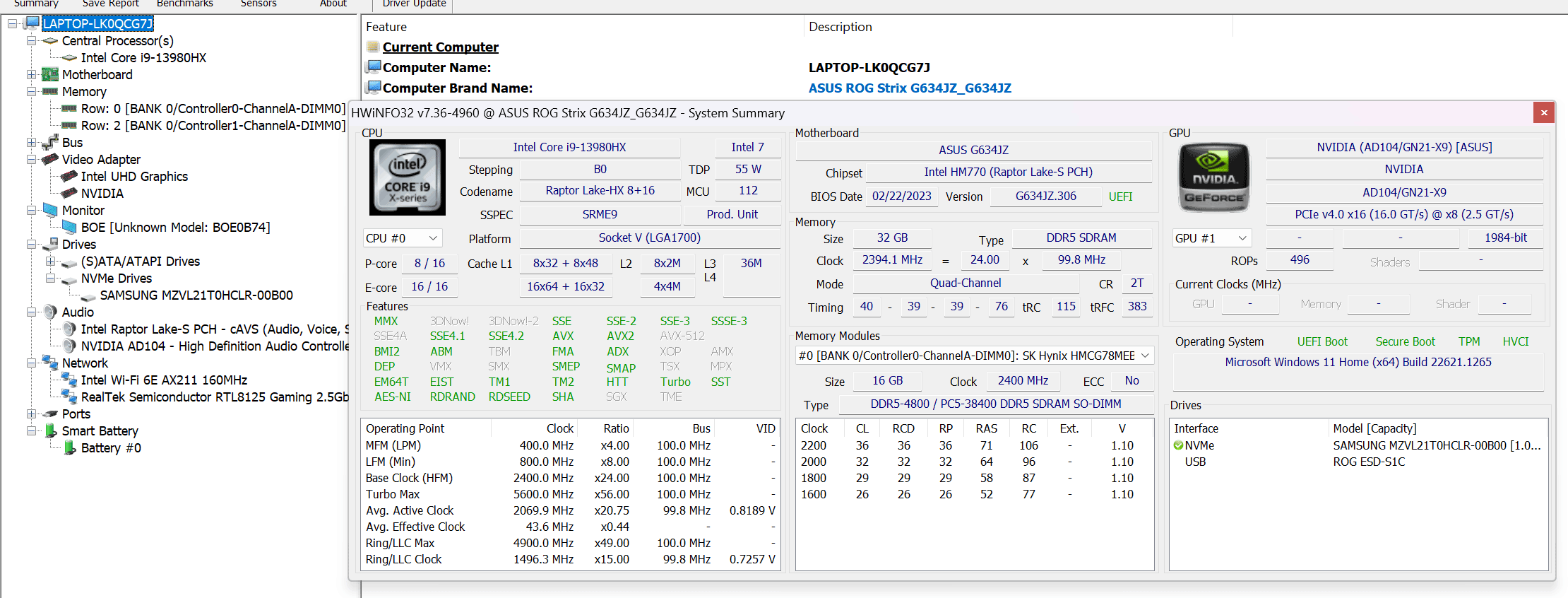1568x598 pixels.
Task: Click the Motherboard icon in tree
Action: [50, 74]
